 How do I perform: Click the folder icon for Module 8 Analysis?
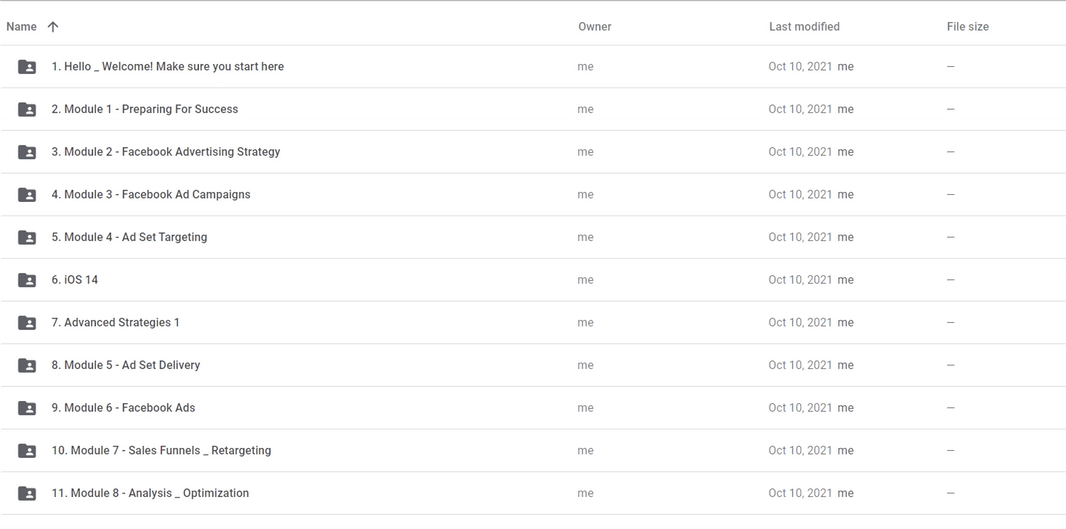27,493
